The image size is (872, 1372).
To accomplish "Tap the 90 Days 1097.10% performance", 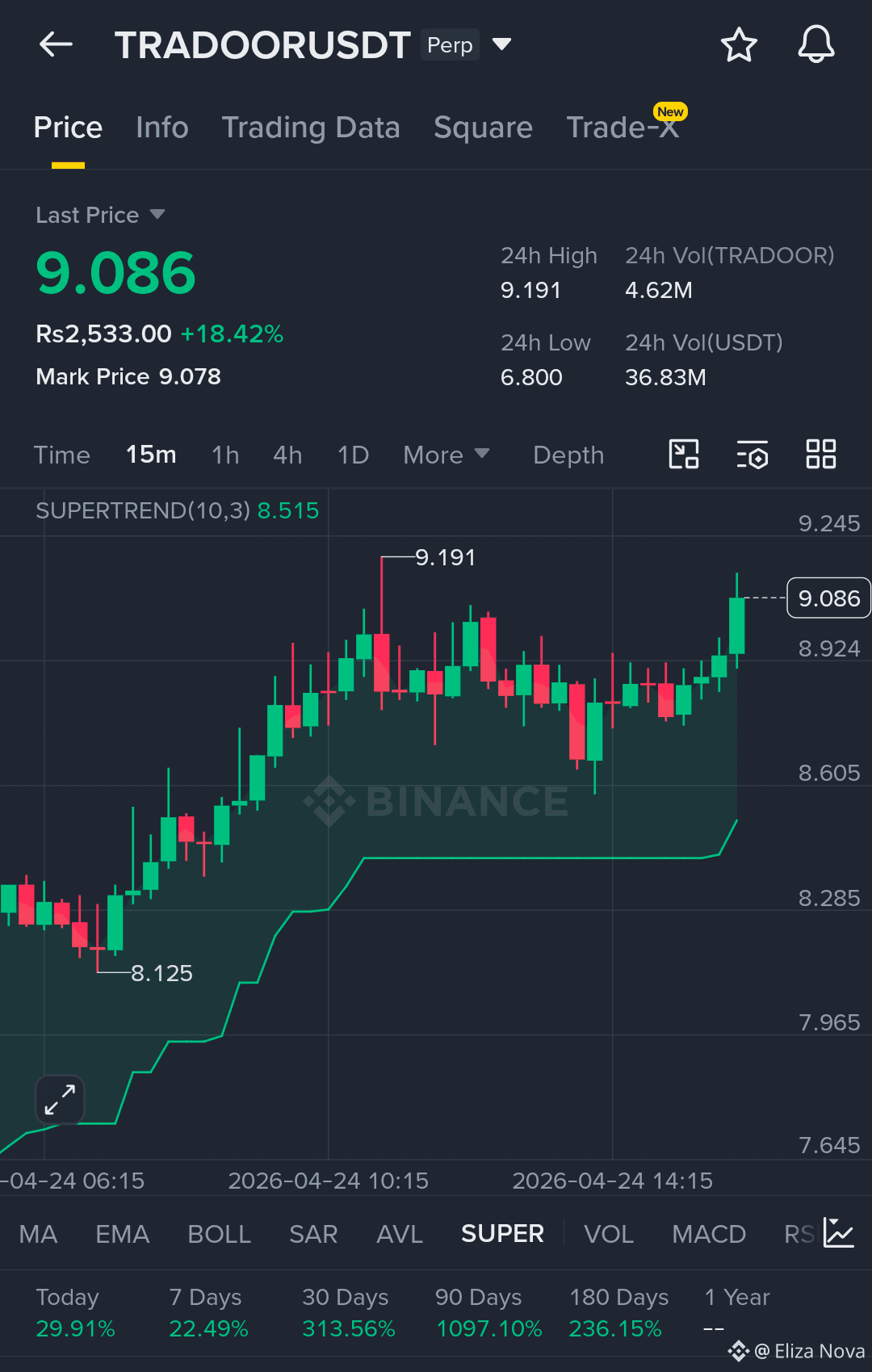I will (x=488, y=1313).
